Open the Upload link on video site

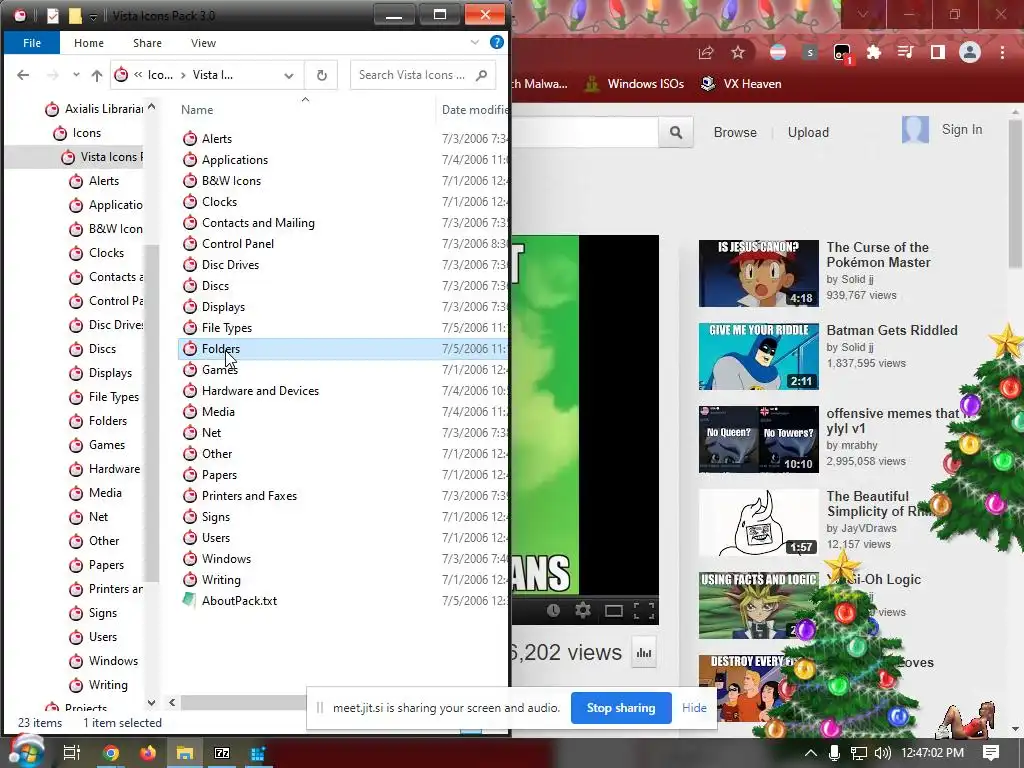808,133
